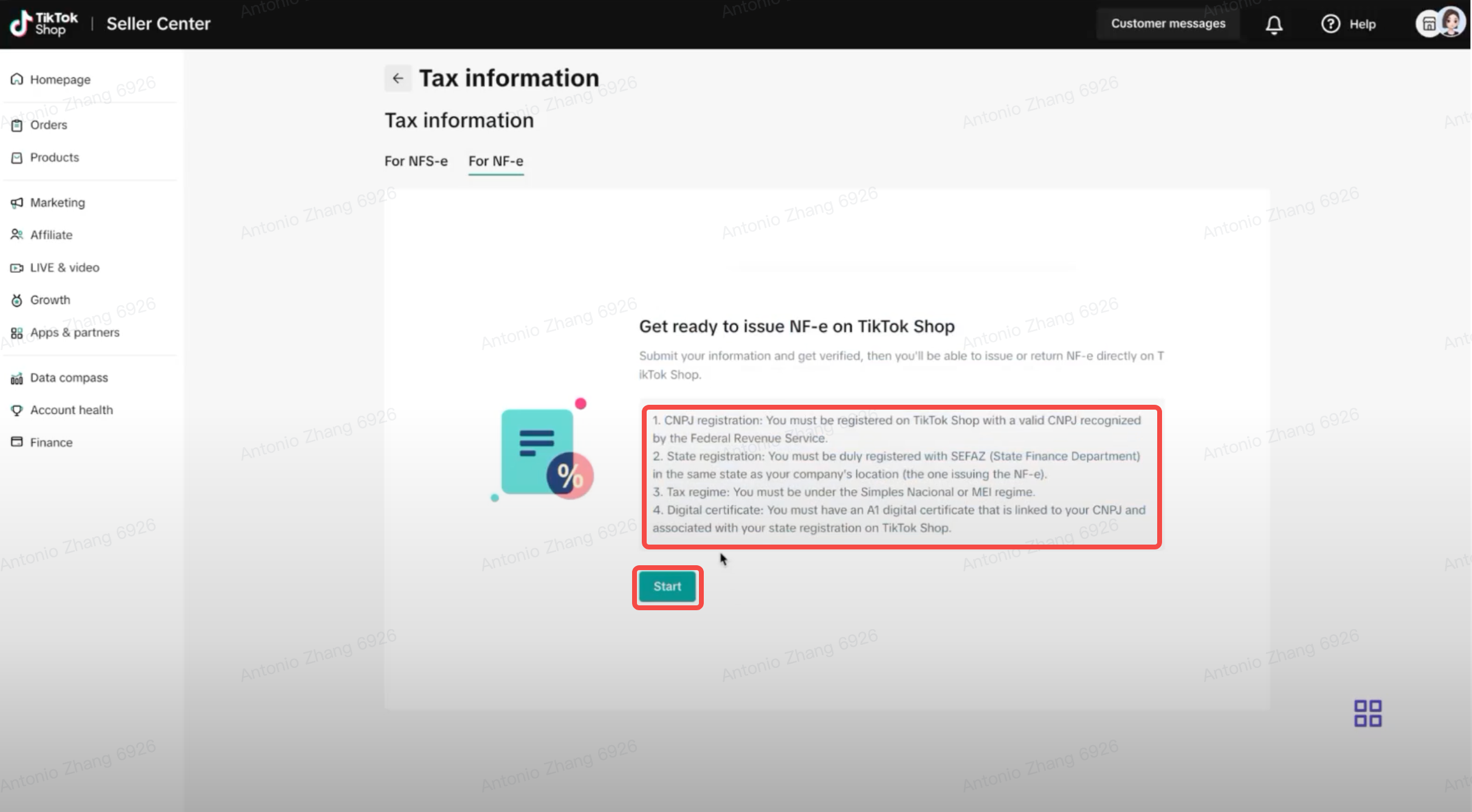This screenshot has height=812, width=1472.
Task: Click the Seller Center title
Action: [x=159, y=24]
